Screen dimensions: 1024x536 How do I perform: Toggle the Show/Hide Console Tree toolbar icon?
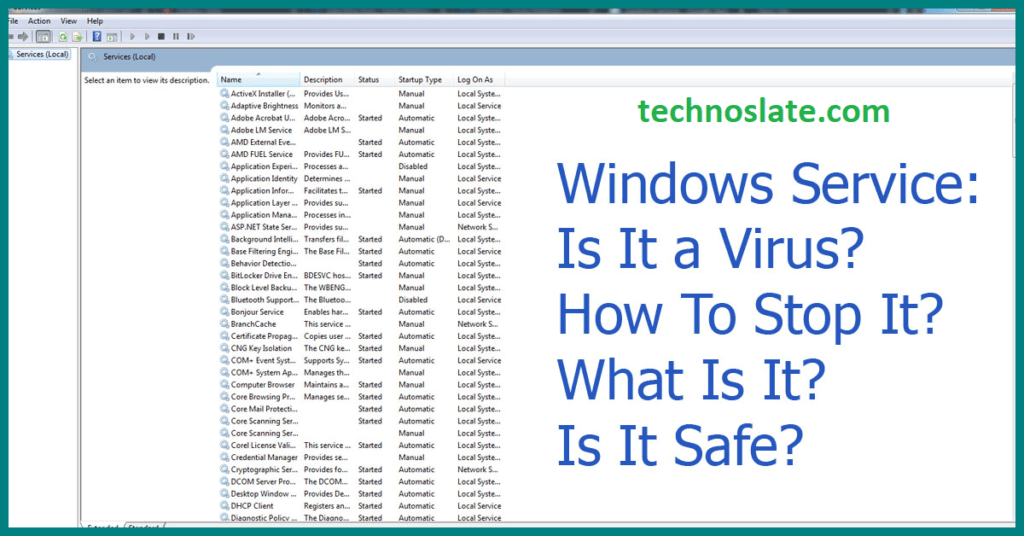pyautogui.click(x=43, y=37)
